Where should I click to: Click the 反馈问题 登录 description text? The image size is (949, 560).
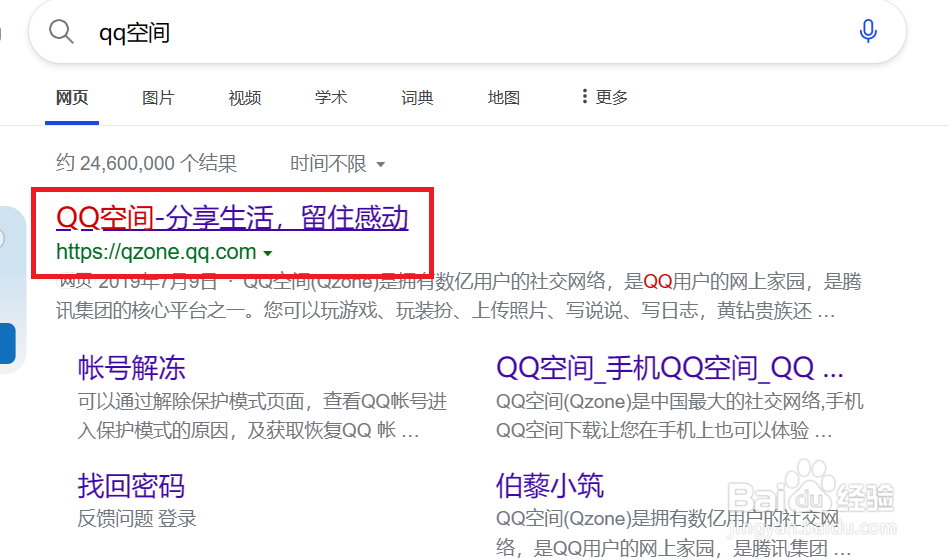(x=137, y=519)
